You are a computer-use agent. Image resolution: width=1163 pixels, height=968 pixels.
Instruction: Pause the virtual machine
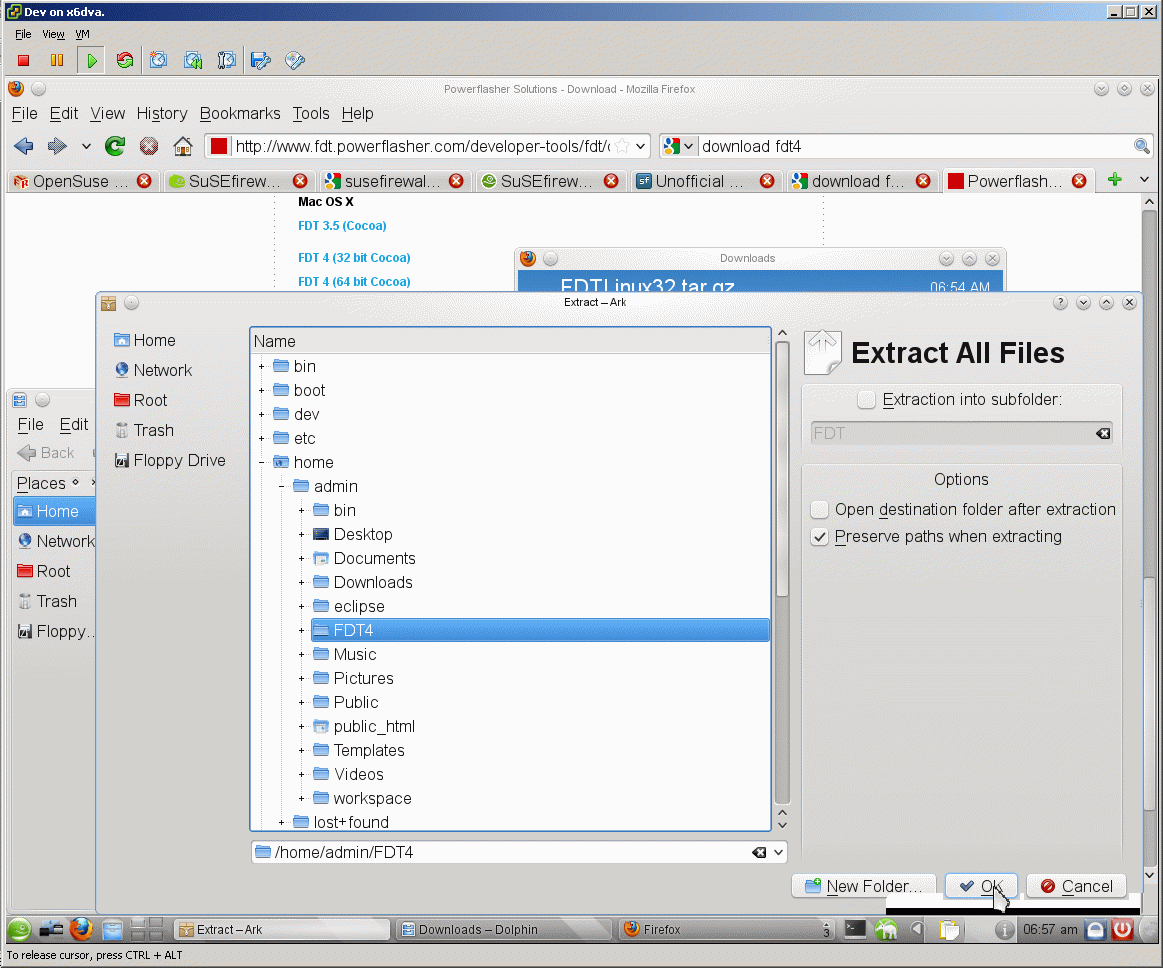56,61
